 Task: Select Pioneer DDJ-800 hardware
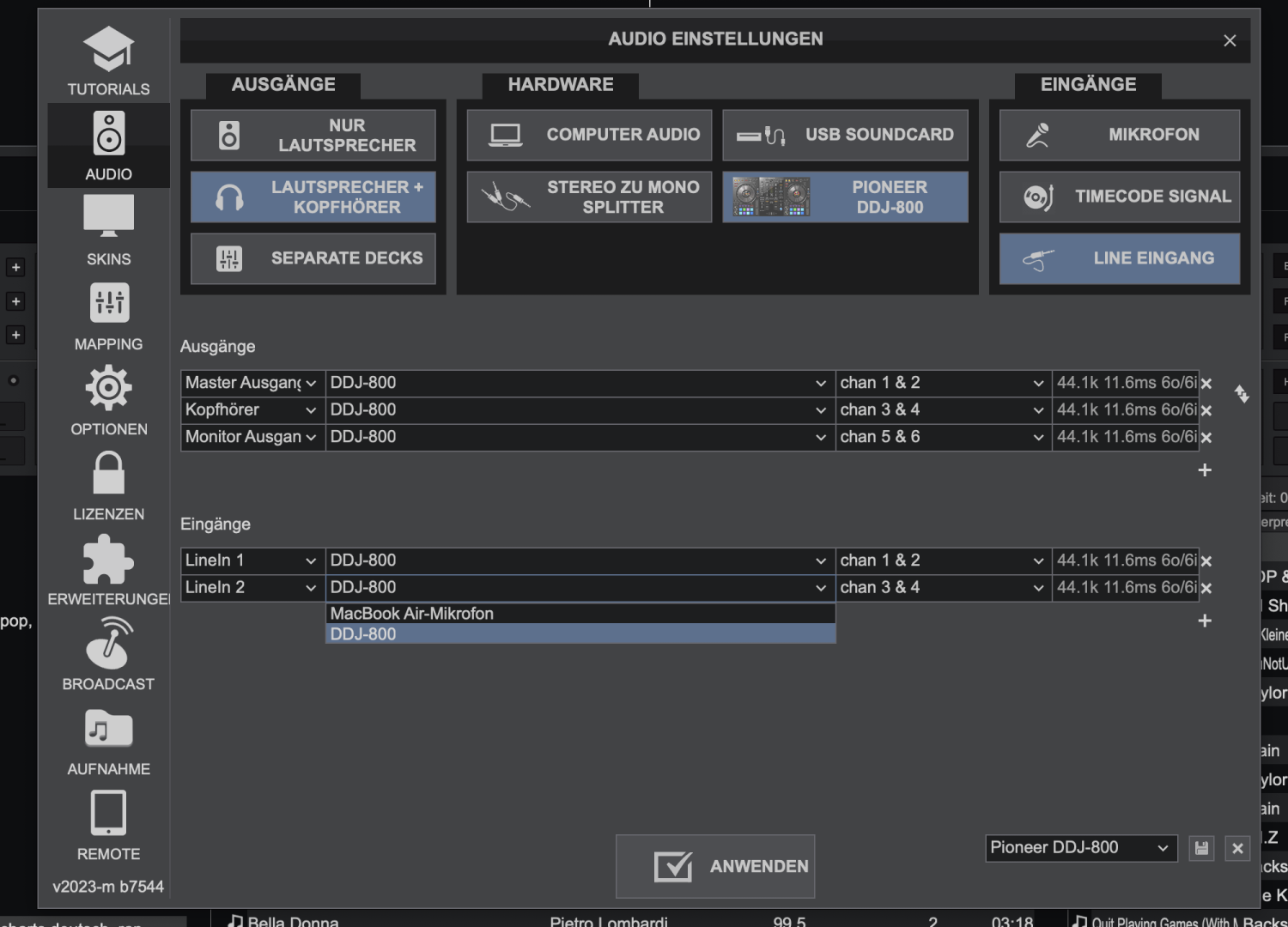(x=845, y=197)
